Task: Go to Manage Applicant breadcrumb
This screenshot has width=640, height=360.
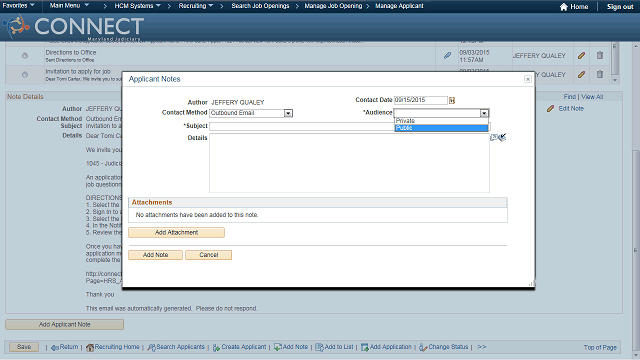Action: pos(399,6)
